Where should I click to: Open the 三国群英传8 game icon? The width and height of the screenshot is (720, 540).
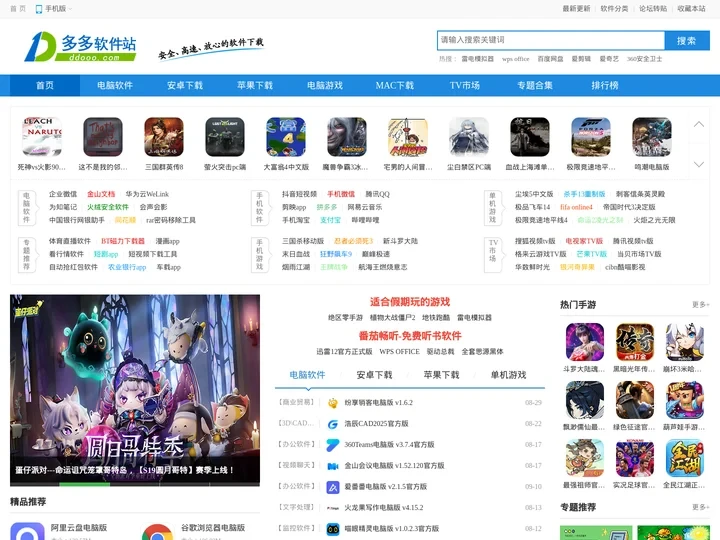(x=164, y=137)
